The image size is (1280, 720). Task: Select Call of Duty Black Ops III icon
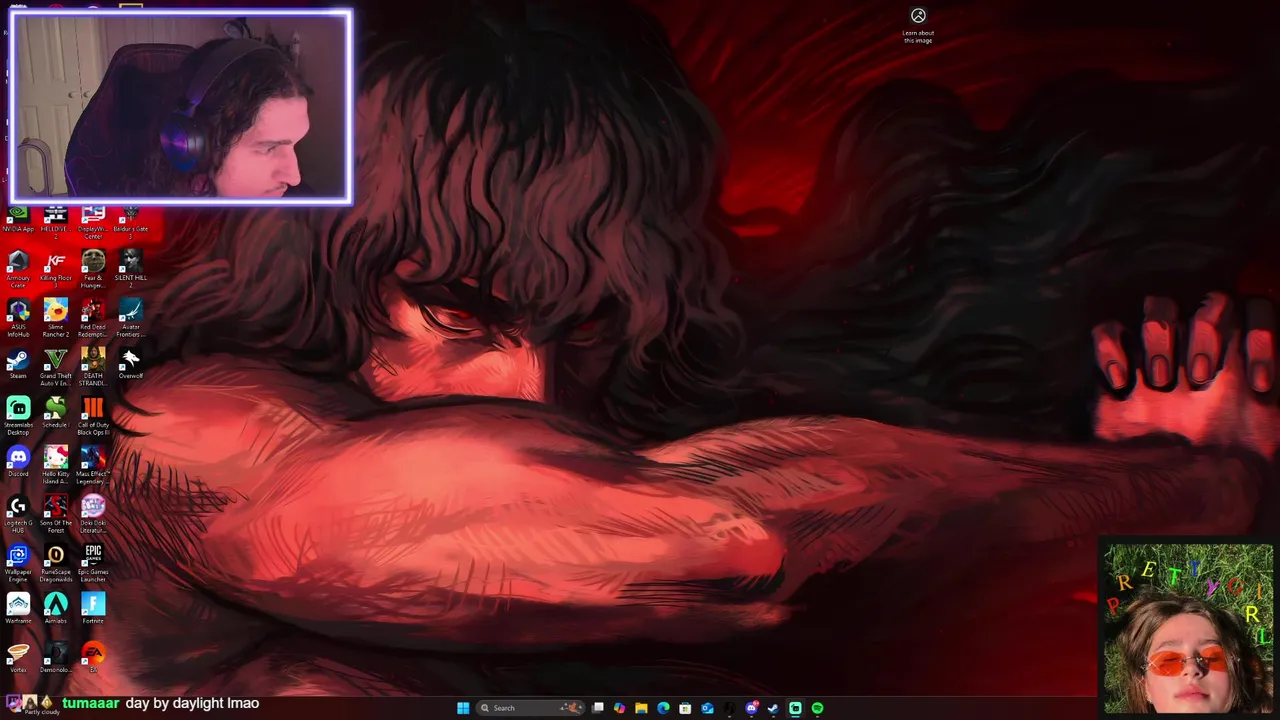(93, 416)
